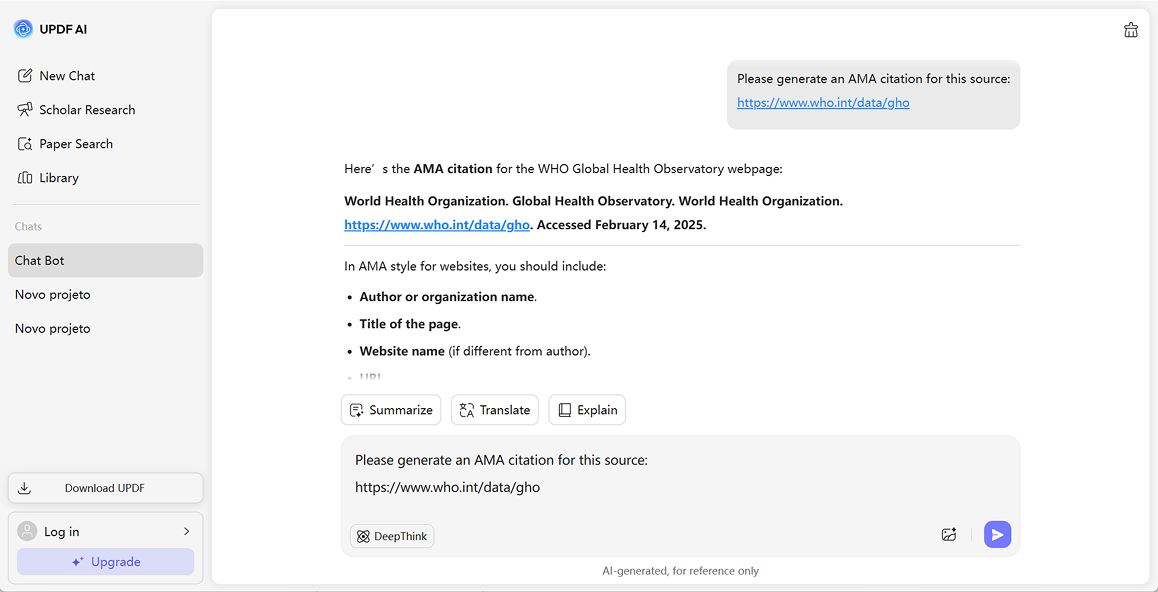1158x592 pixels.
Task: Click the send message arrow button
Action: point(997,535)
